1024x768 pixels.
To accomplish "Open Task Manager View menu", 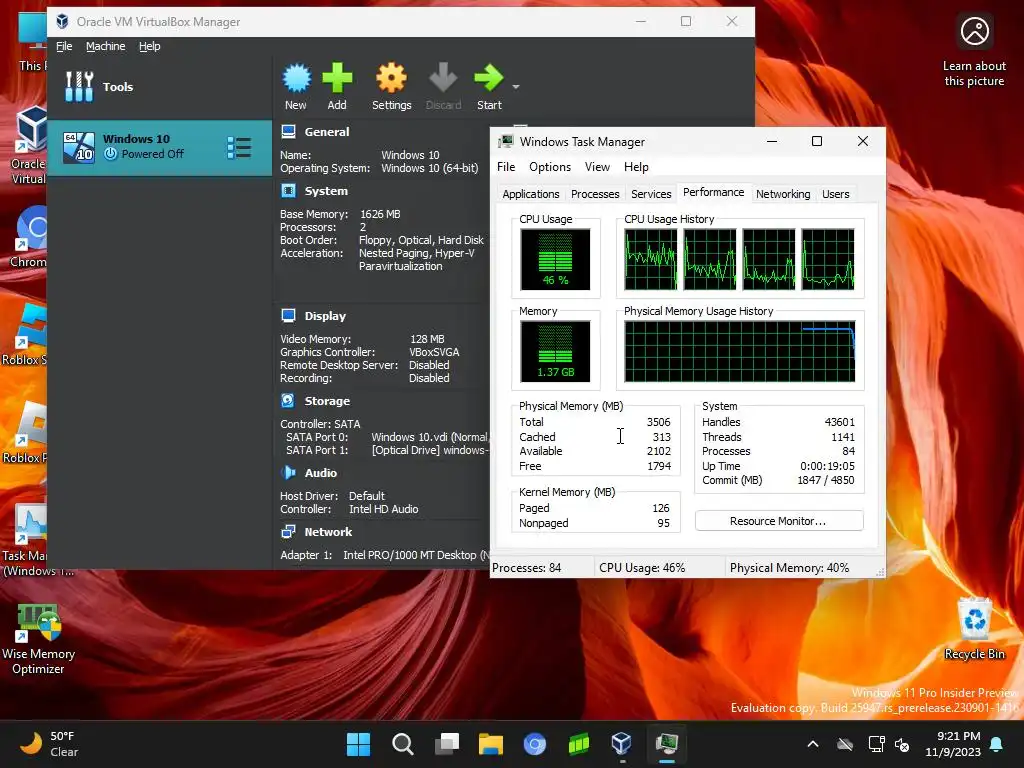I will [x=597, y=167].
